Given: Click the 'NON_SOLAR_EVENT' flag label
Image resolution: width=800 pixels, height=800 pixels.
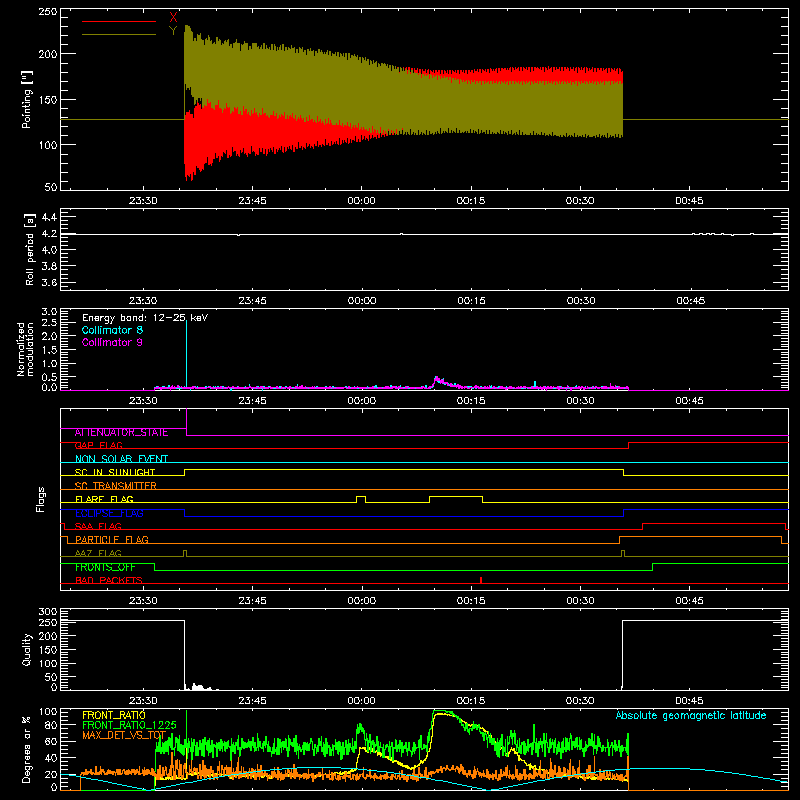Looking at the screenshot, I should point(121,459).
